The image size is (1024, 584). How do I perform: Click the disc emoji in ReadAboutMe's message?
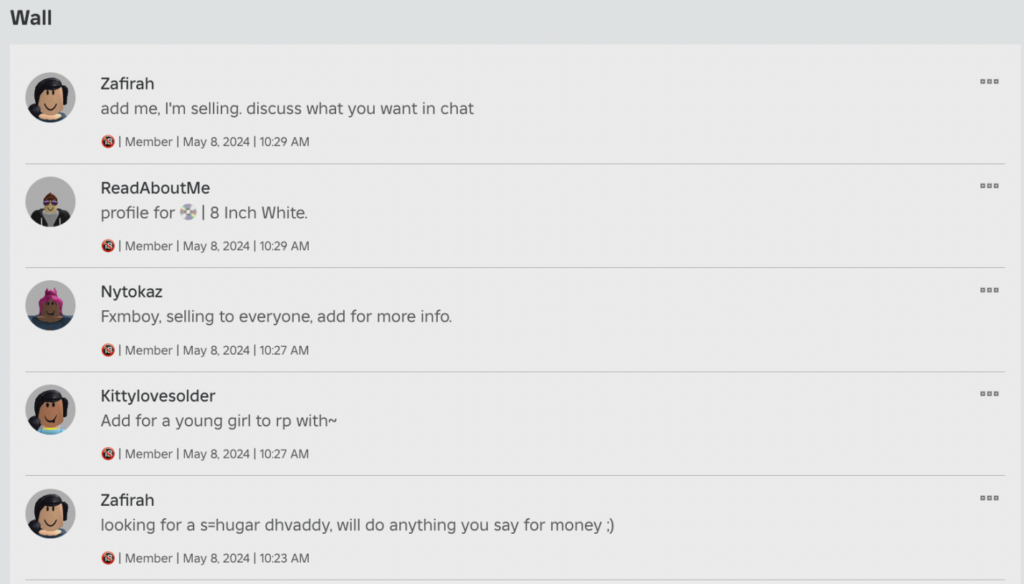[x=188, y=212]
